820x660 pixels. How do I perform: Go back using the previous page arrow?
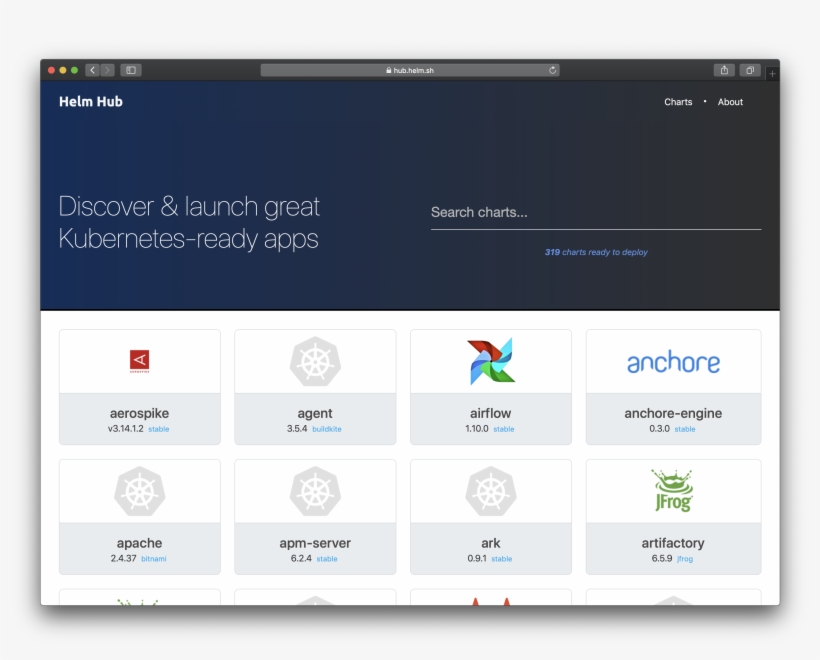tap(92, 70)
